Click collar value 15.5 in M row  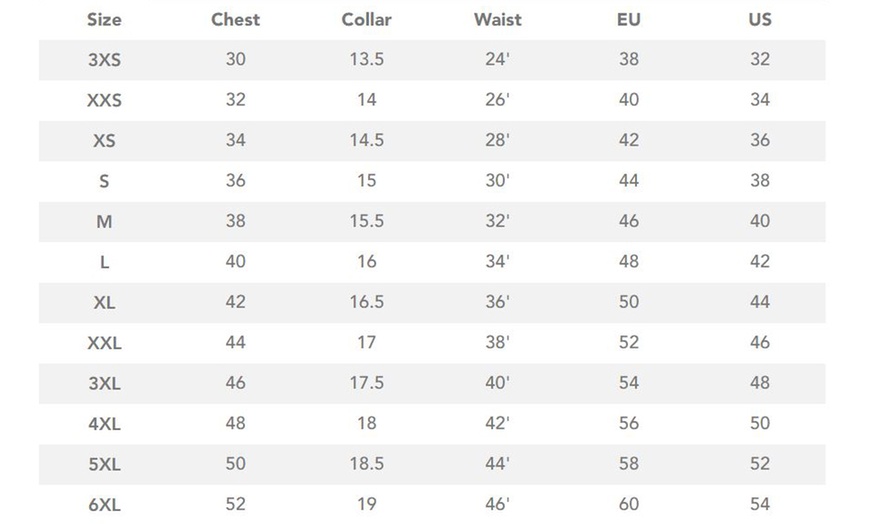(x=366, y=221)
